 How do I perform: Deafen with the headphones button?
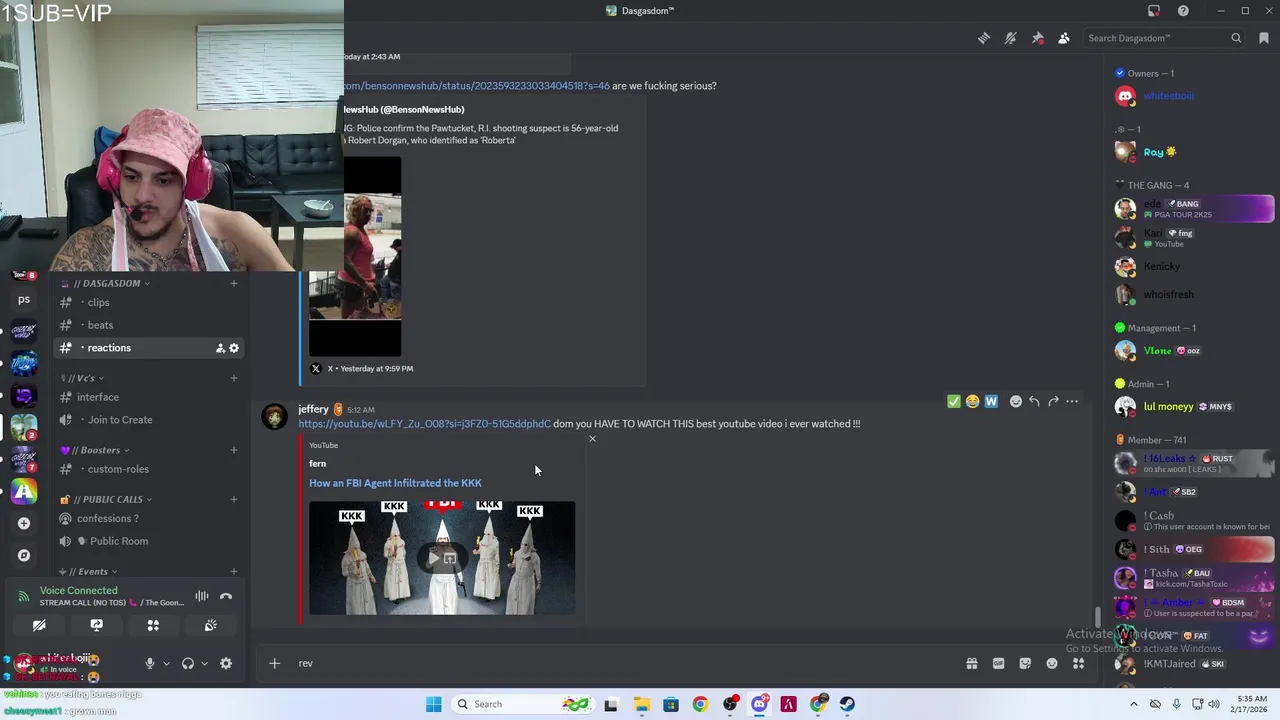[188, 663]
